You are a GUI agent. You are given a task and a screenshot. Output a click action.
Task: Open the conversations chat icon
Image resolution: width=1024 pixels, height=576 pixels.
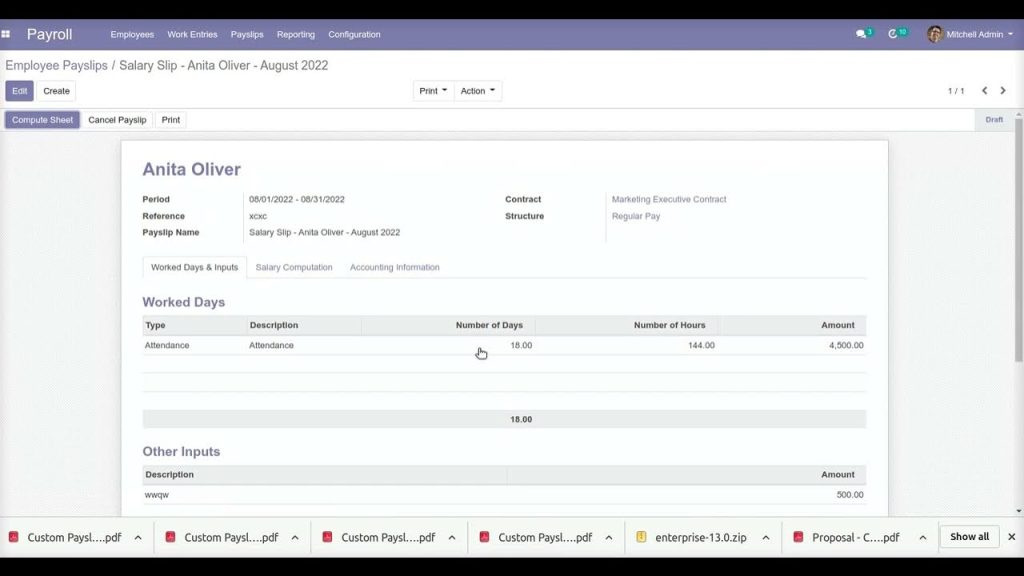[861, 34]
